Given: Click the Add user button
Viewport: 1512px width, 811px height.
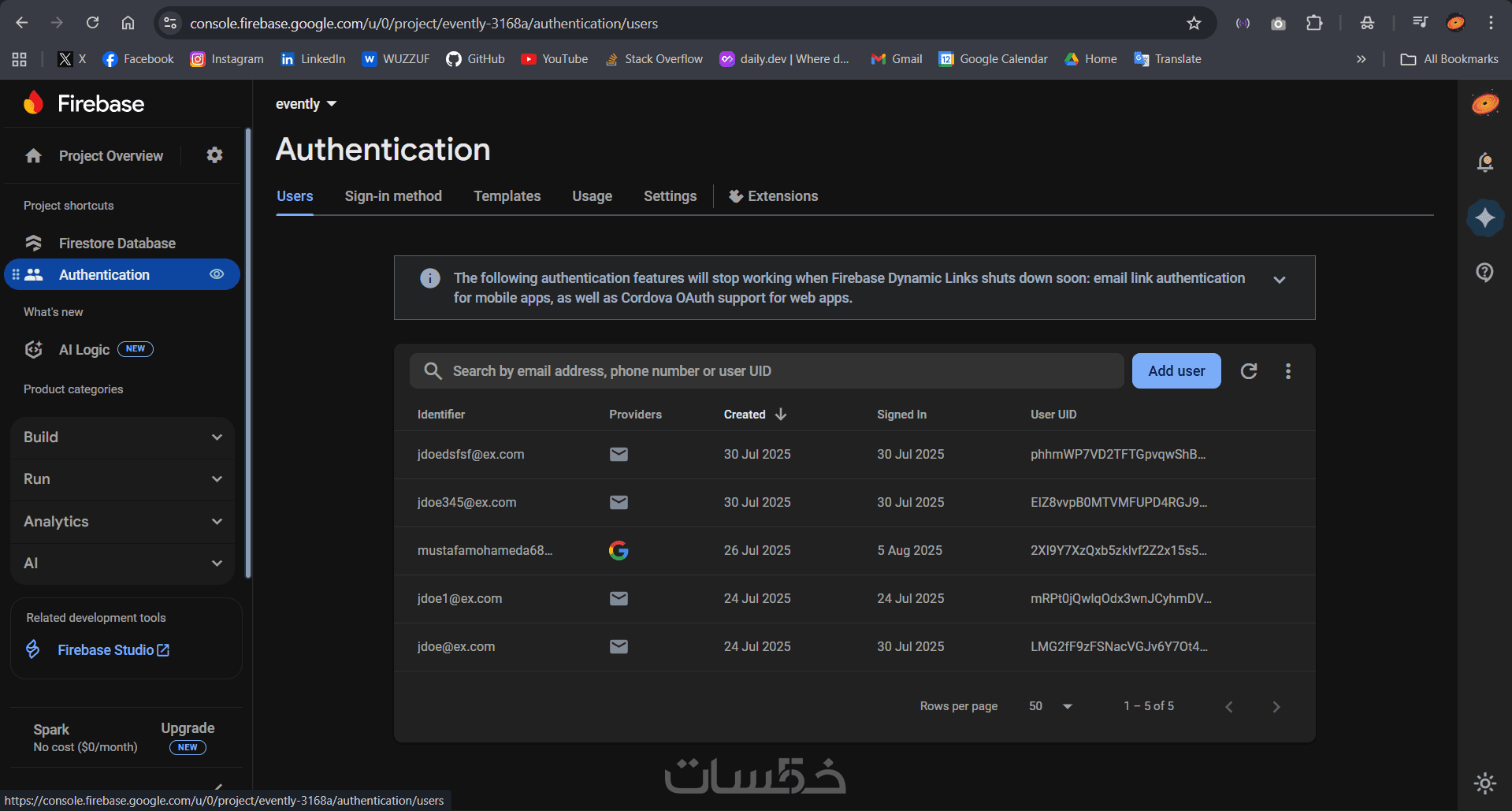Looking at the screenshot, I should click(x=1176, y=370).
